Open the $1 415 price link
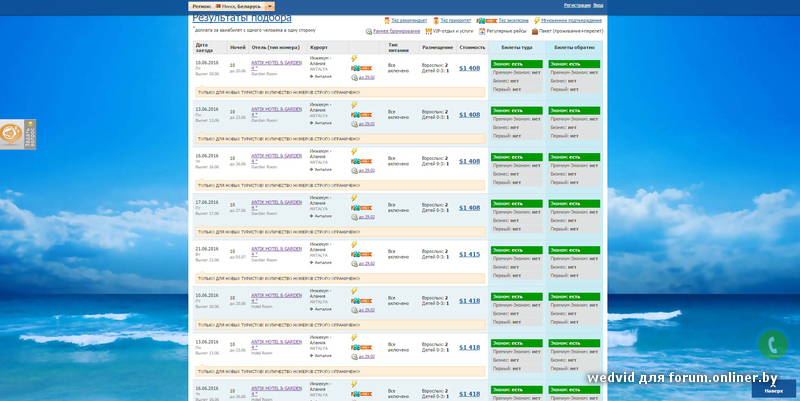This screenshot has height=401, width=800. (469, 254)
